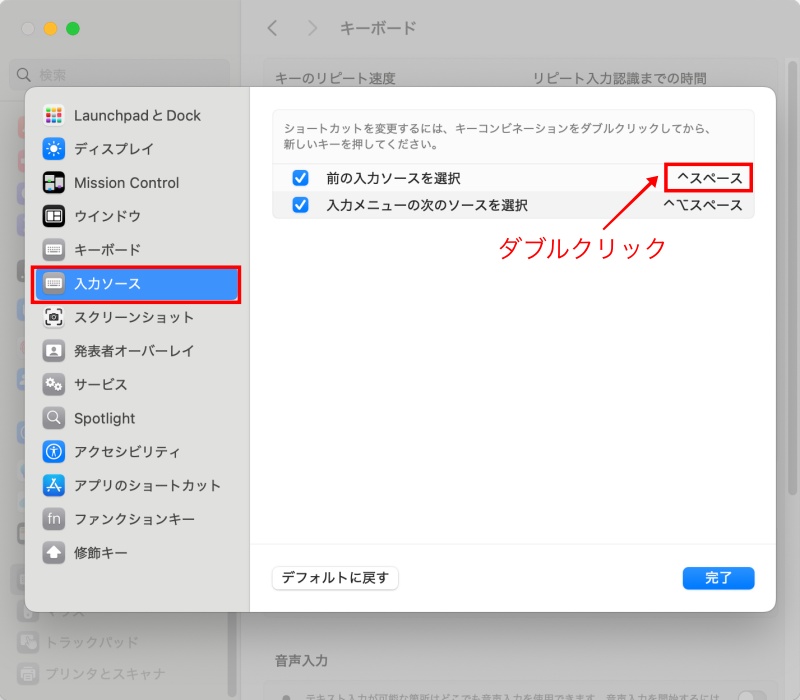Image resolution: width=800 pixels, height=700 pixels.
Task: Open the Spotlight magnifier icon
Action: click(x=54, y=418)
